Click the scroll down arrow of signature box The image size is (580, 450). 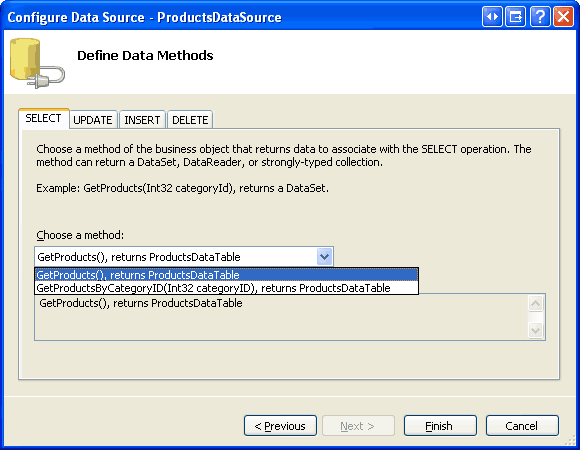[536, 330]
